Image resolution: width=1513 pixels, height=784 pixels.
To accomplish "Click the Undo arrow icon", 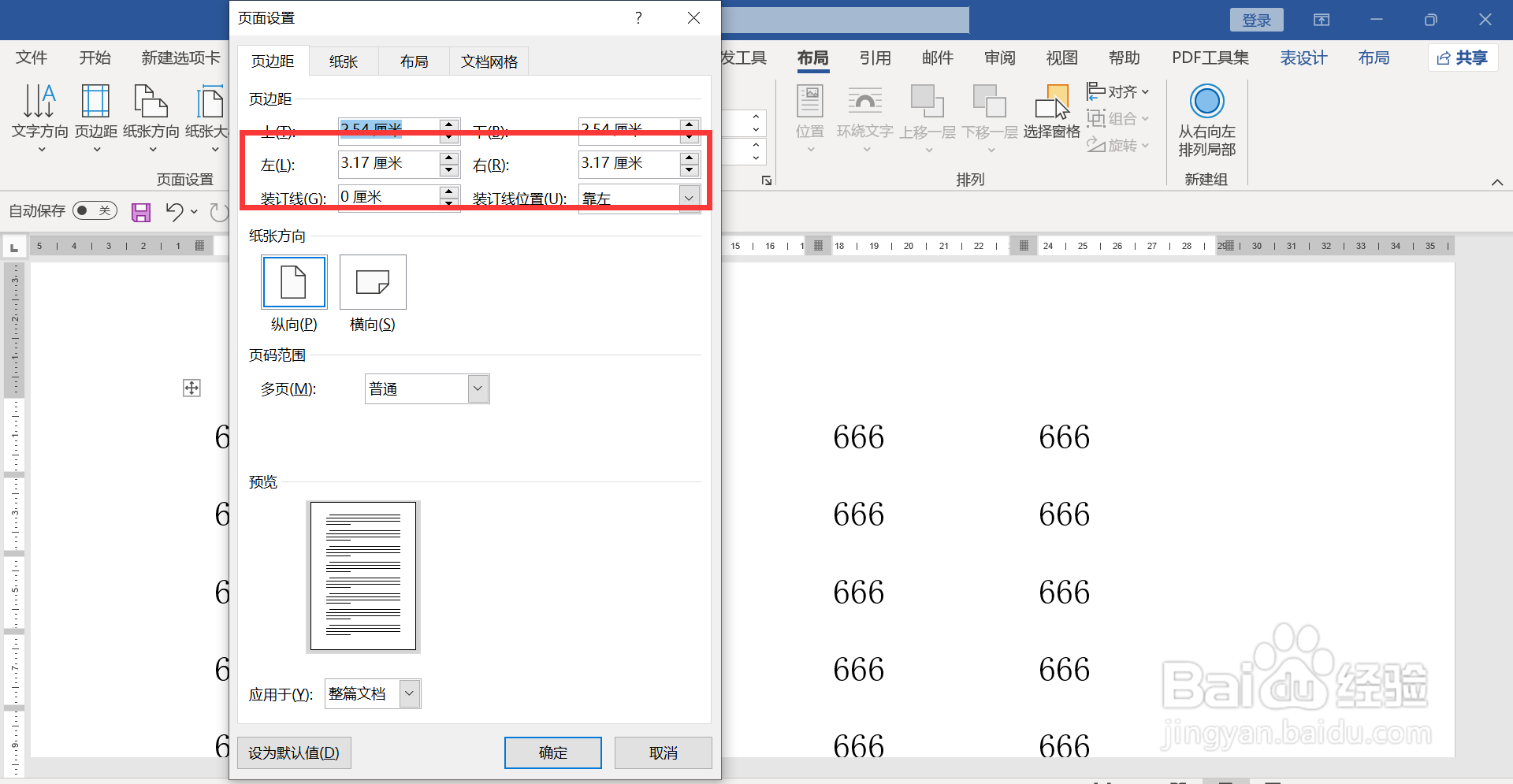I will coord(174,211).
